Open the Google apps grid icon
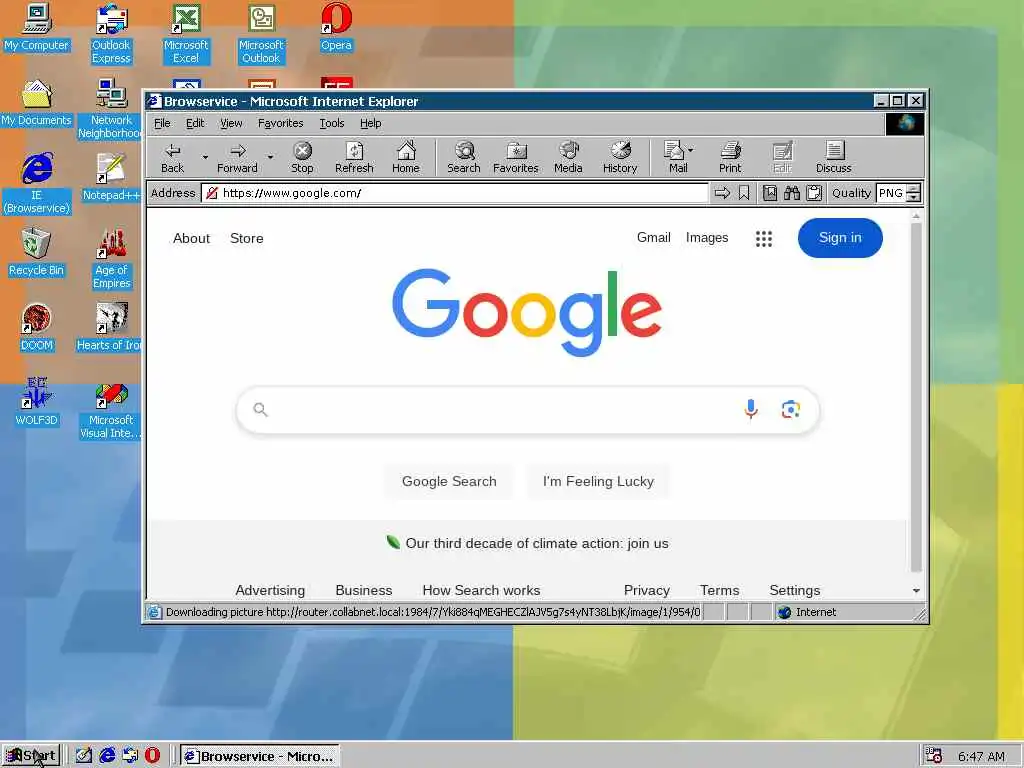The height and width of the screenshot is (768, 1024). [x=764, y=238]
